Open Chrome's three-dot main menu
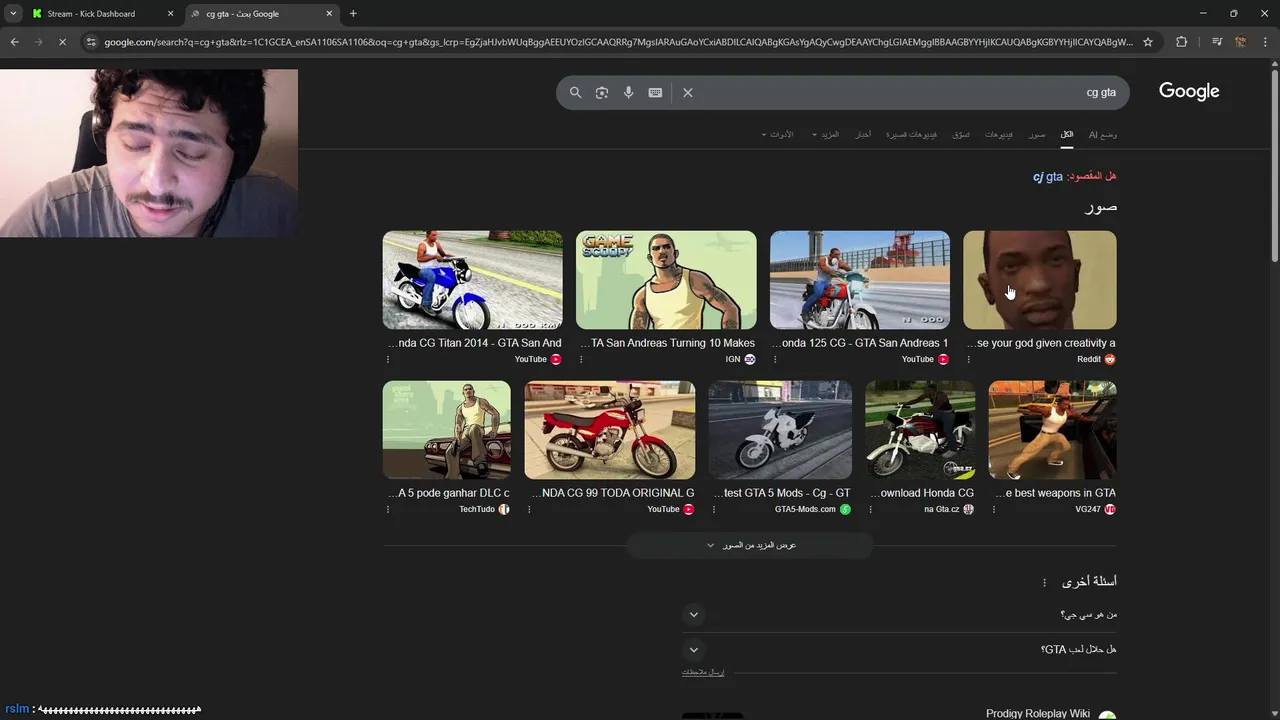The width and height of the screenshot is (1280, 720). [1265, 42]
